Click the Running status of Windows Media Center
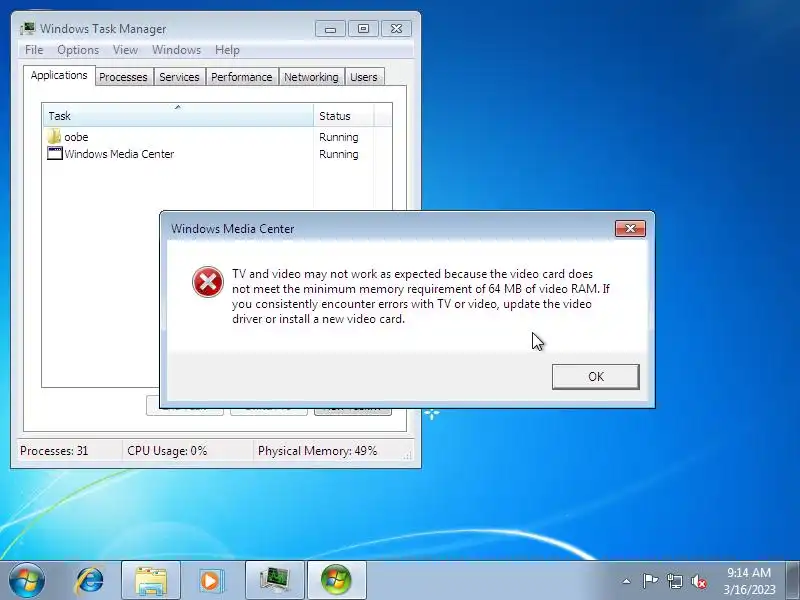This screenshot has height=600, width=800. pos(339,154)
